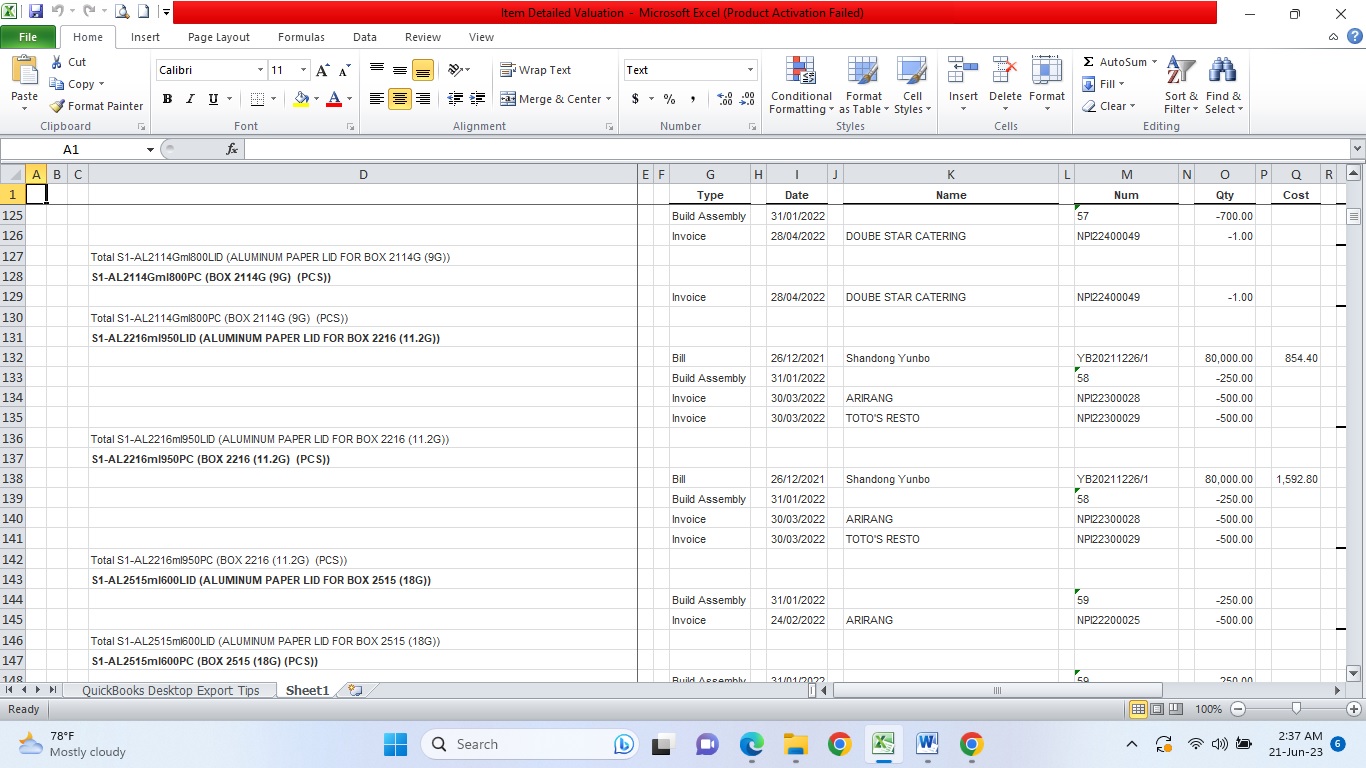Expand the formula bar

tap(1357, 149)
